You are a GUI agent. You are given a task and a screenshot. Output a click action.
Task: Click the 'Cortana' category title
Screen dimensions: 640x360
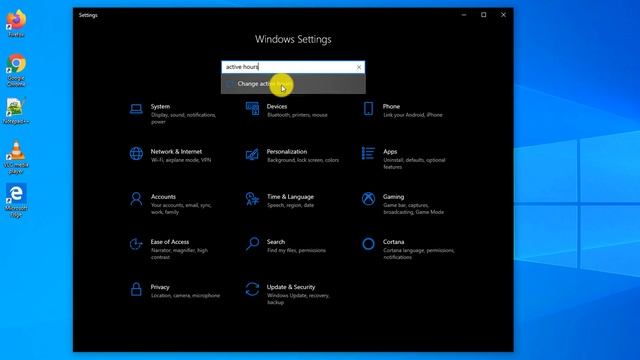(393, 242)
